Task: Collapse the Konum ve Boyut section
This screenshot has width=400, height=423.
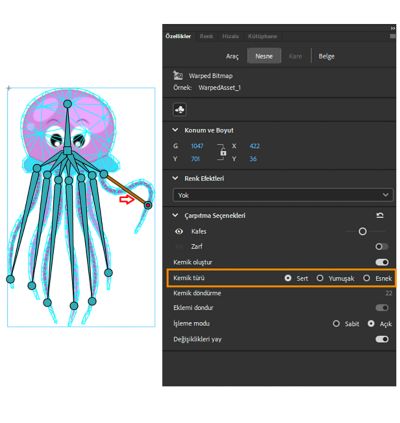Action: (x=175, y=130)
